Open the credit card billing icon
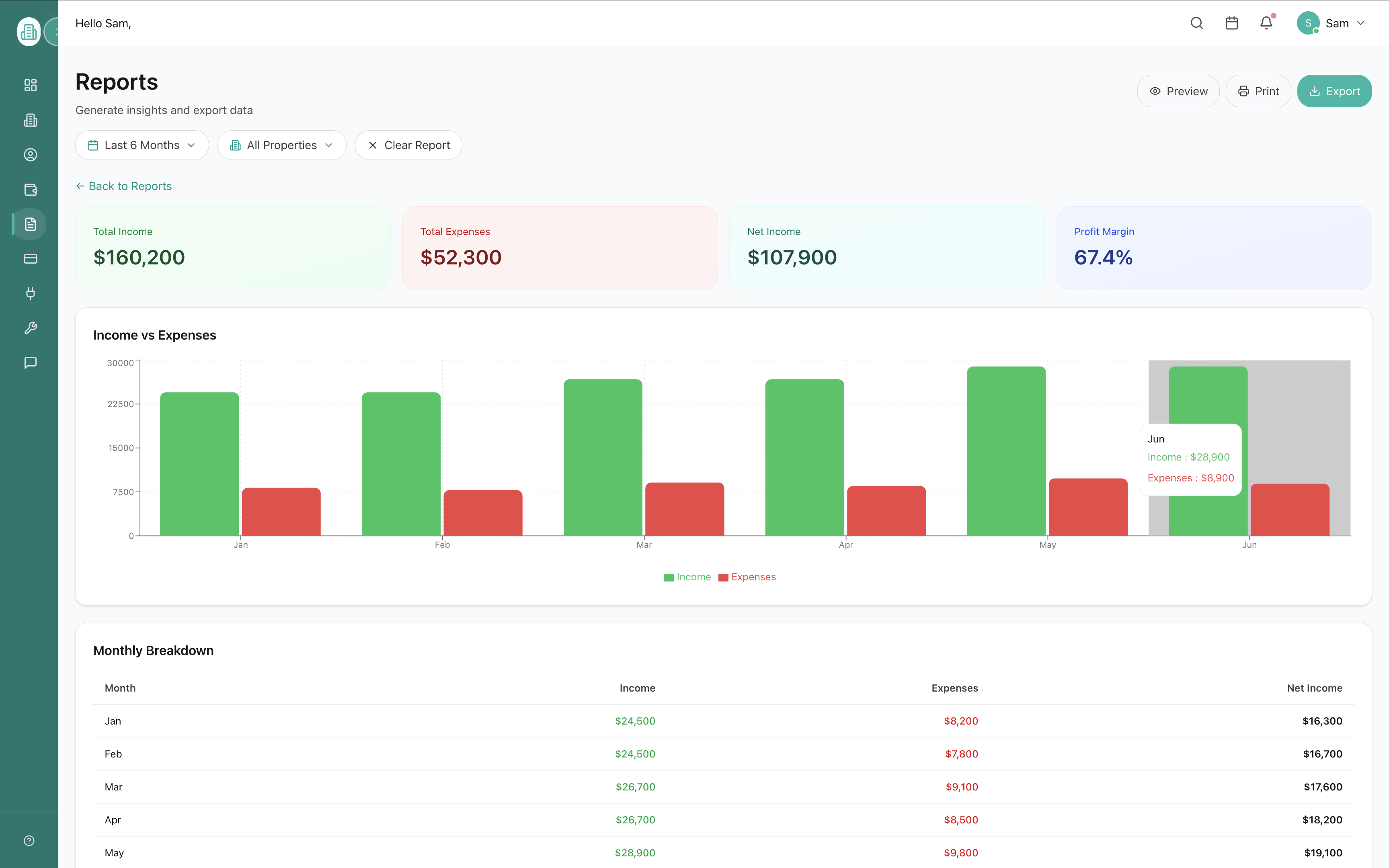 coord(29,258)
